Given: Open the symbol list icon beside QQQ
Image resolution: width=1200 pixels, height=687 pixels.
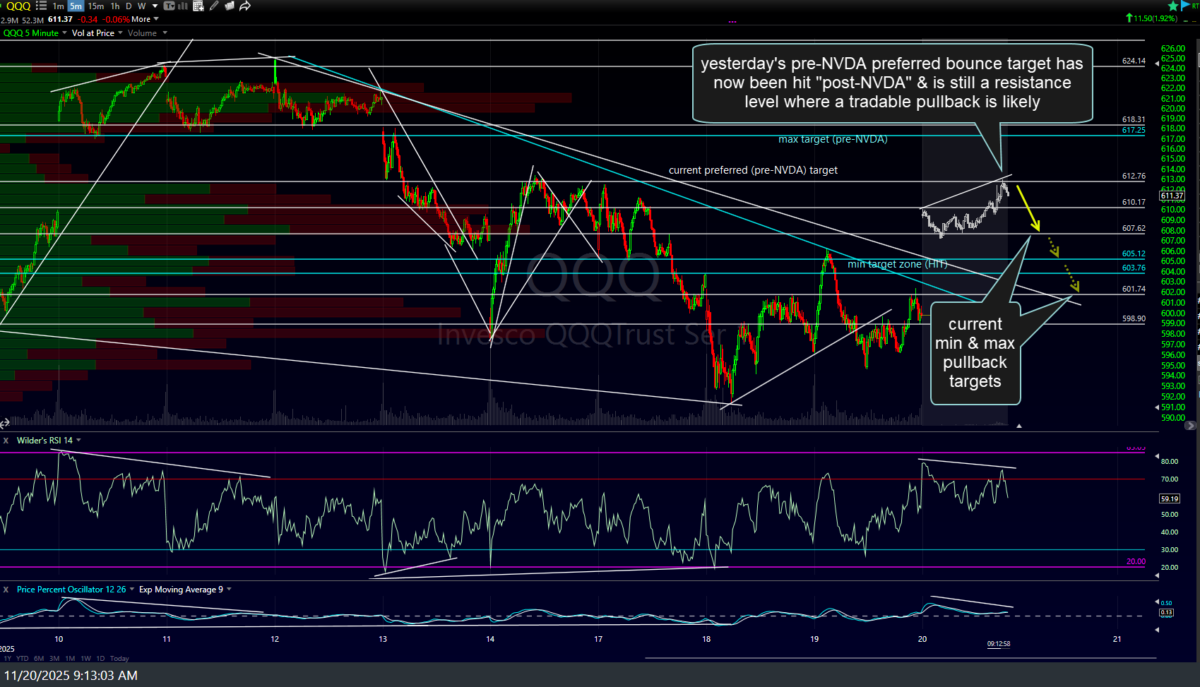Looking at the screenshot, I should (42, 6).
